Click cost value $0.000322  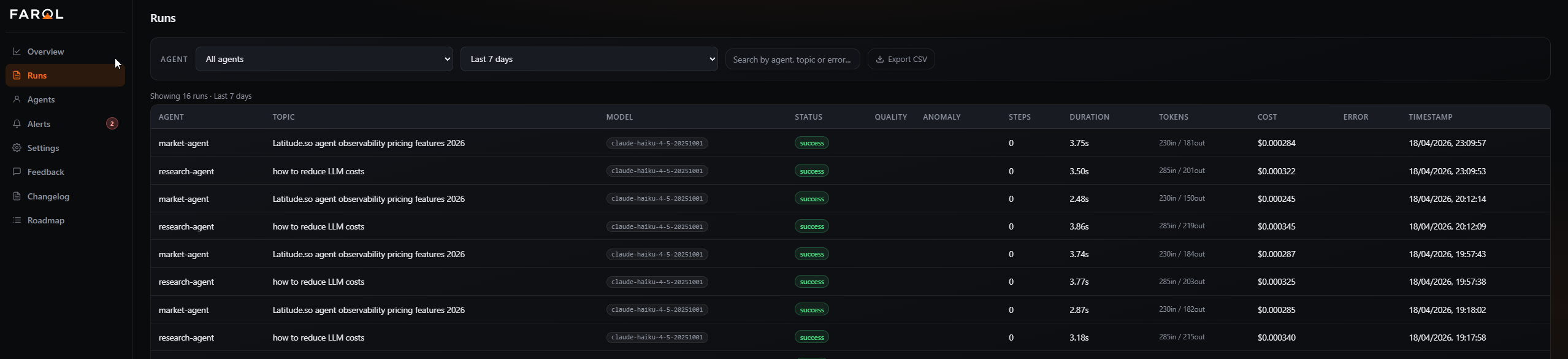1276,171
